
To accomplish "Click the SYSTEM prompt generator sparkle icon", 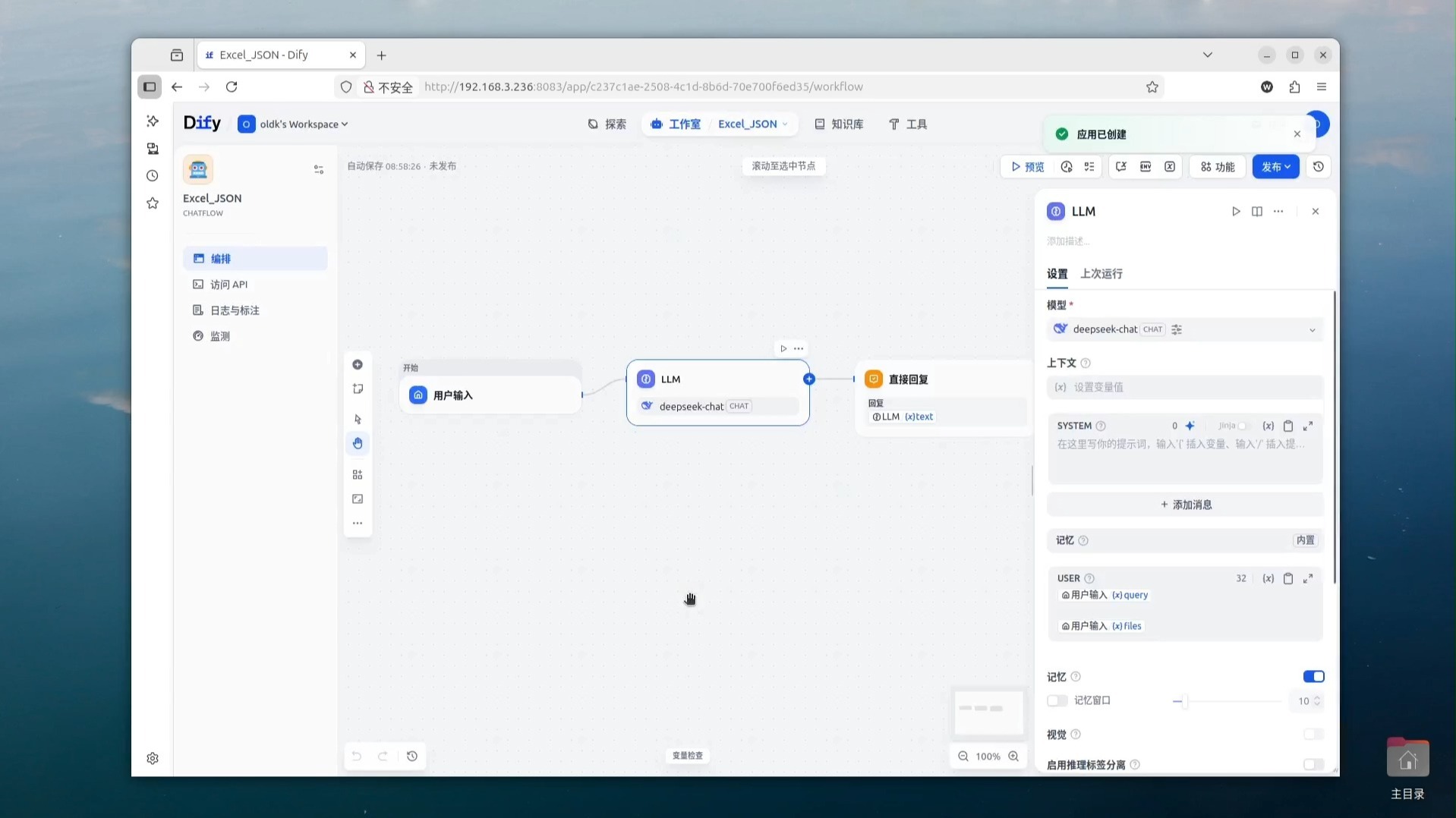I will tap(1190, 426).
